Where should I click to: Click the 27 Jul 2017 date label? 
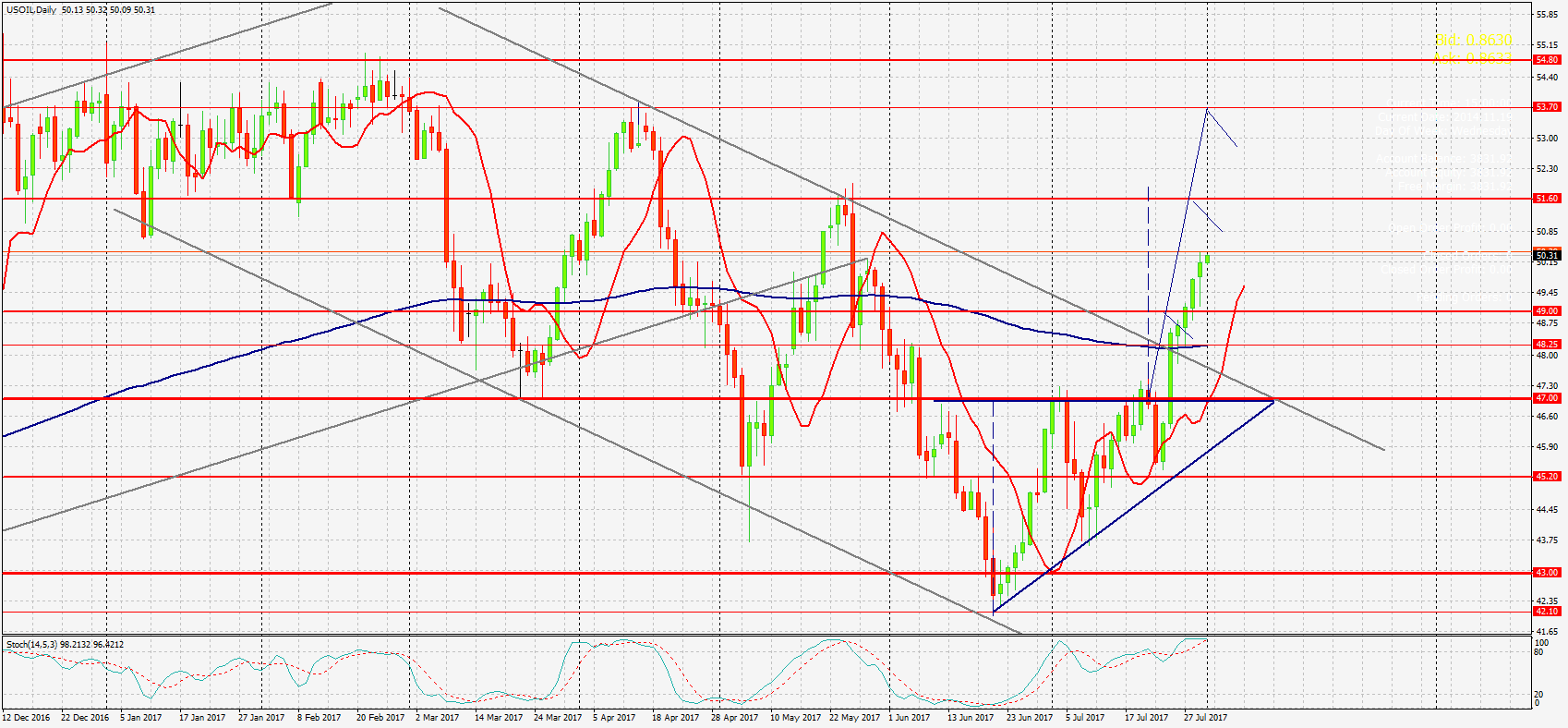click(x=1206, y=718)
